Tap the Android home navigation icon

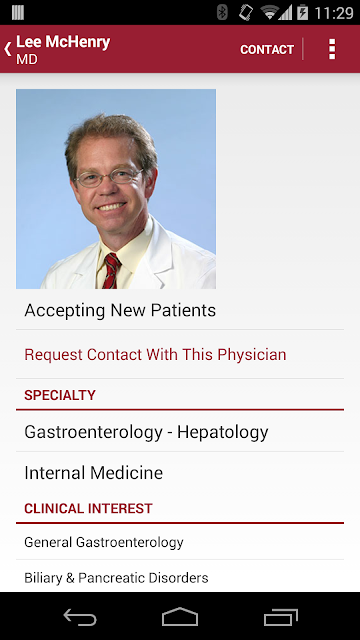pos(180,616)
